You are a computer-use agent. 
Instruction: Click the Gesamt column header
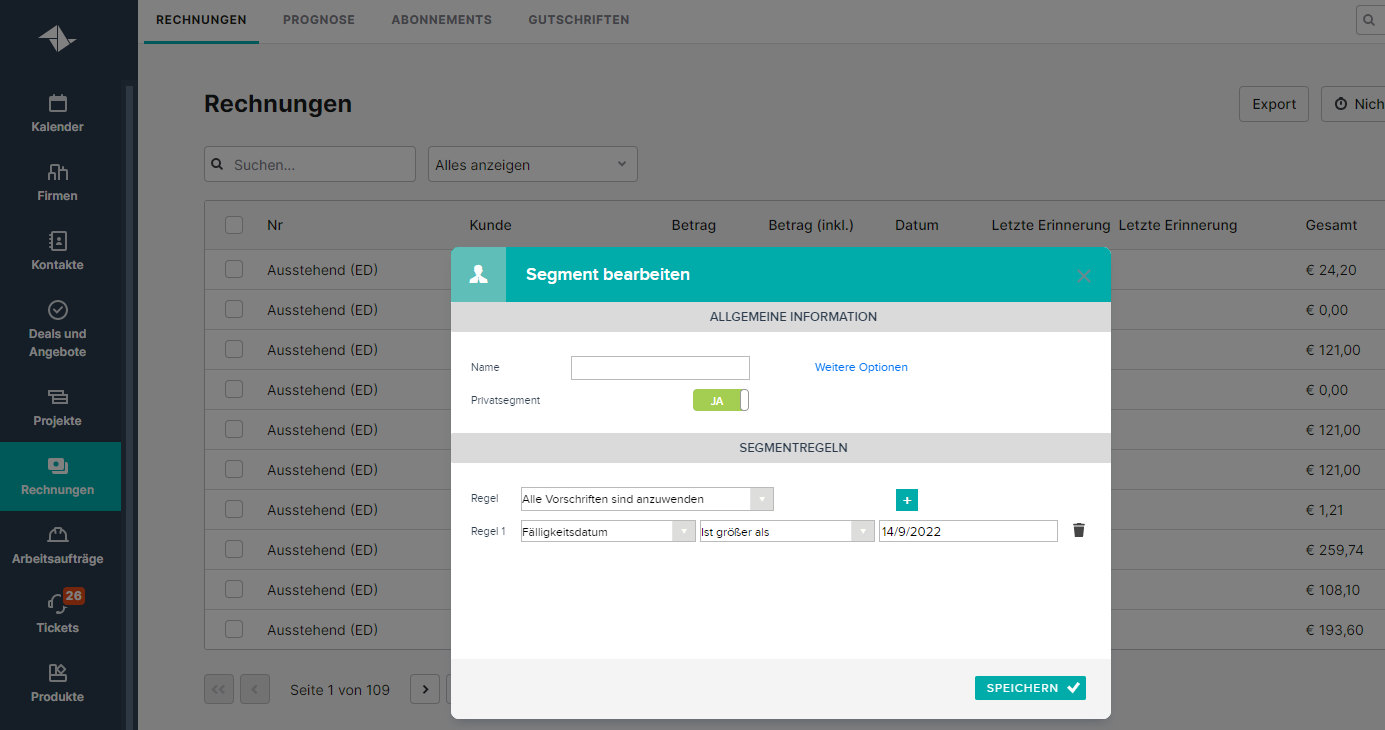click(1331, 225)
